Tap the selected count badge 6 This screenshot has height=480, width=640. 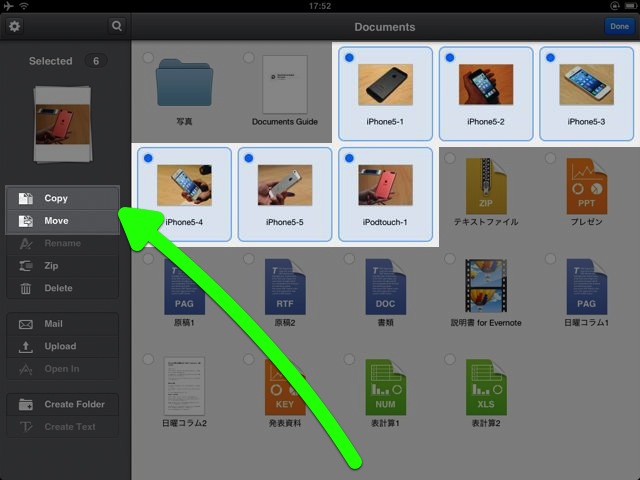point(96,61)
